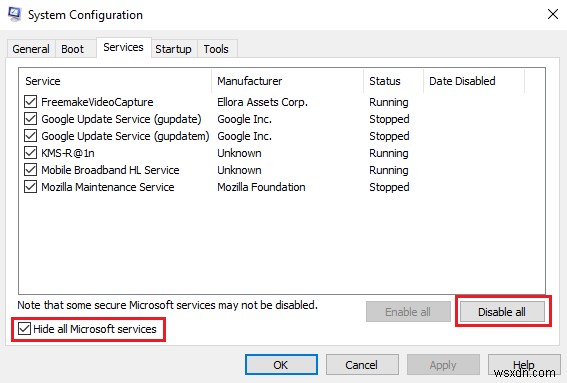Uncheck Google Update Service (gupdatem) checkbox
Screen dimensions: 567x383
click(30, 136)
